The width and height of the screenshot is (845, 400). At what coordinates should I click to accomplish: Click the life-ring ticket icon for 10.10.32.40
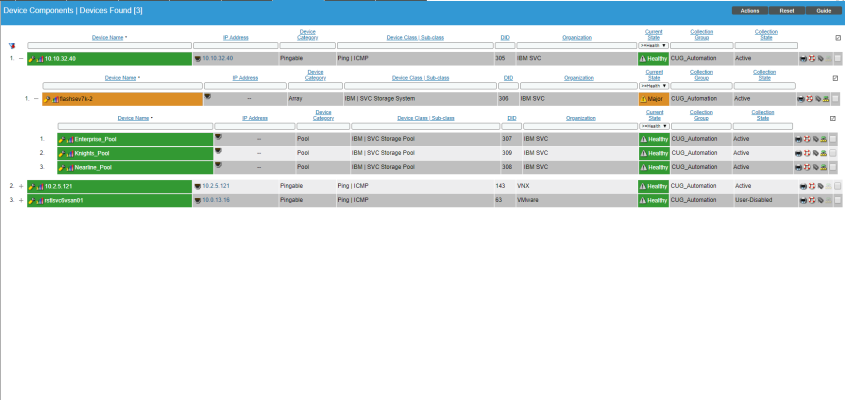pos(812,59)
